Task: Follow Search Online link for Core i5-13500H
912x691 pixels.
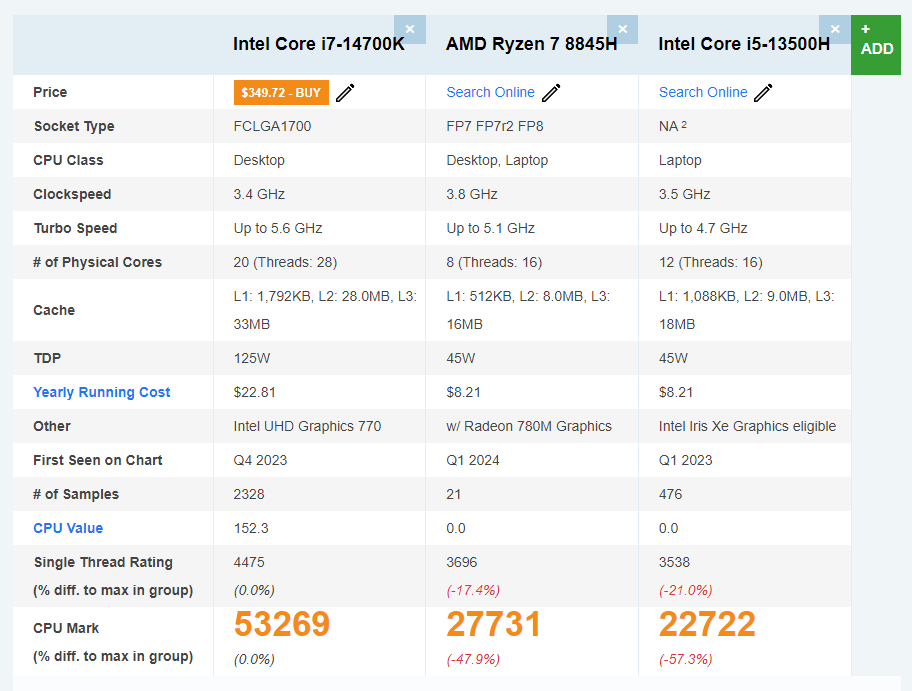Action: [x=702, y=92]
